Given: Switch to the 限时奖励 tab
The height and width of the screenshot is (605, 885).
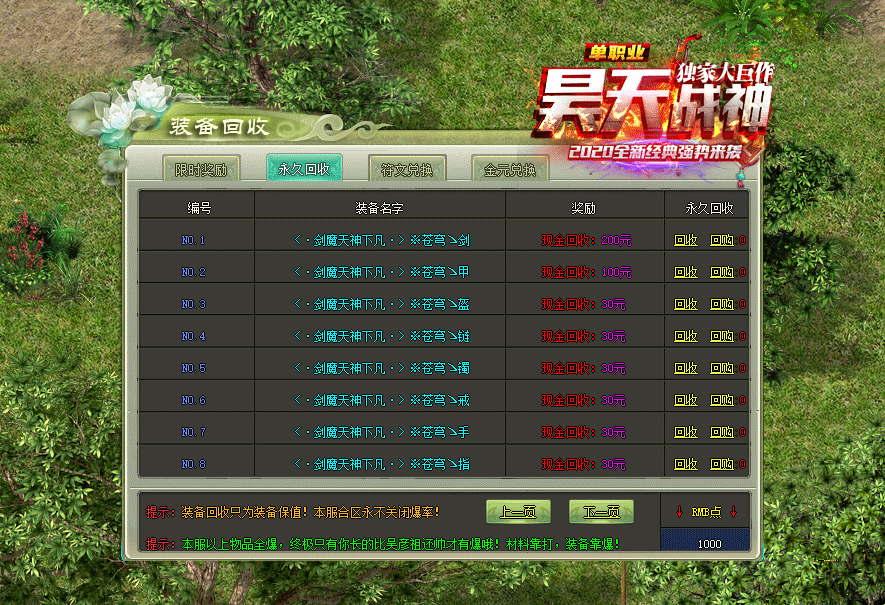Looking at the screenshot, I should tap(200, 170).
